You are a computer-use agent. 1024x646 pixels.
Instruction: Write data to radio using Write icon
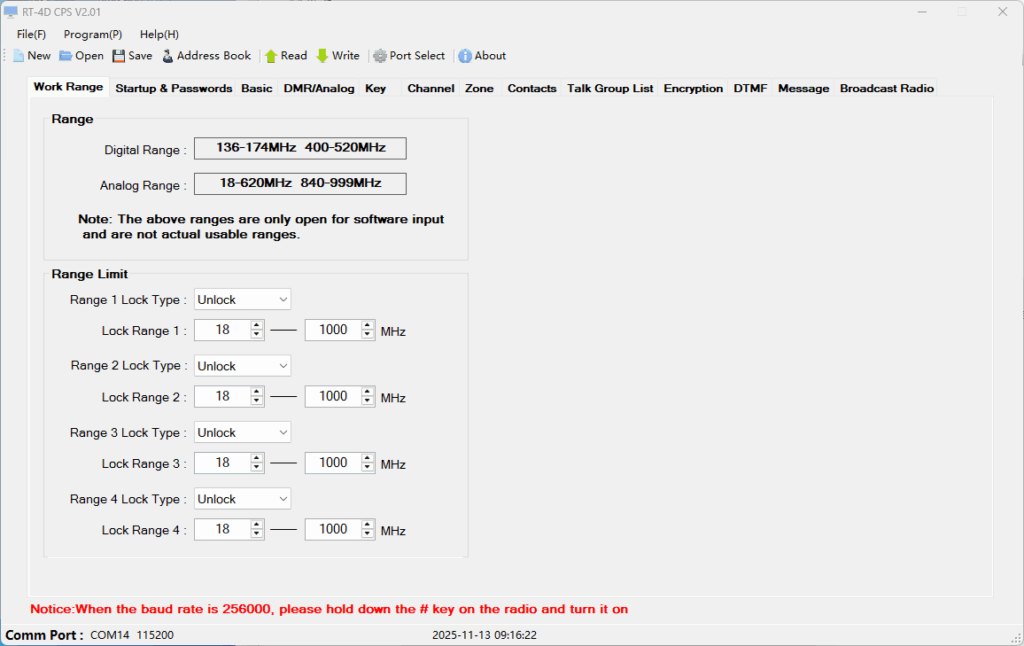[322, 56]
